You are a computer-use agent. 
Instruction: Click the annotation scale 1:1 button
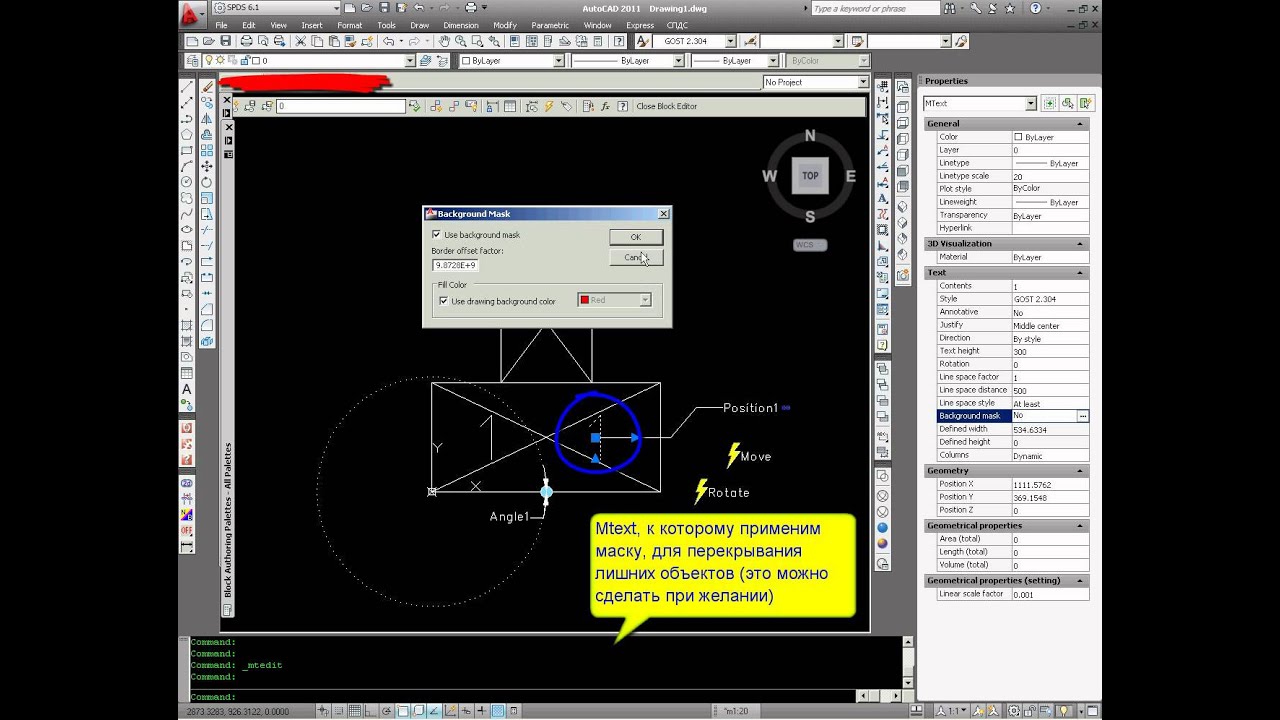[x=949, y=710]
